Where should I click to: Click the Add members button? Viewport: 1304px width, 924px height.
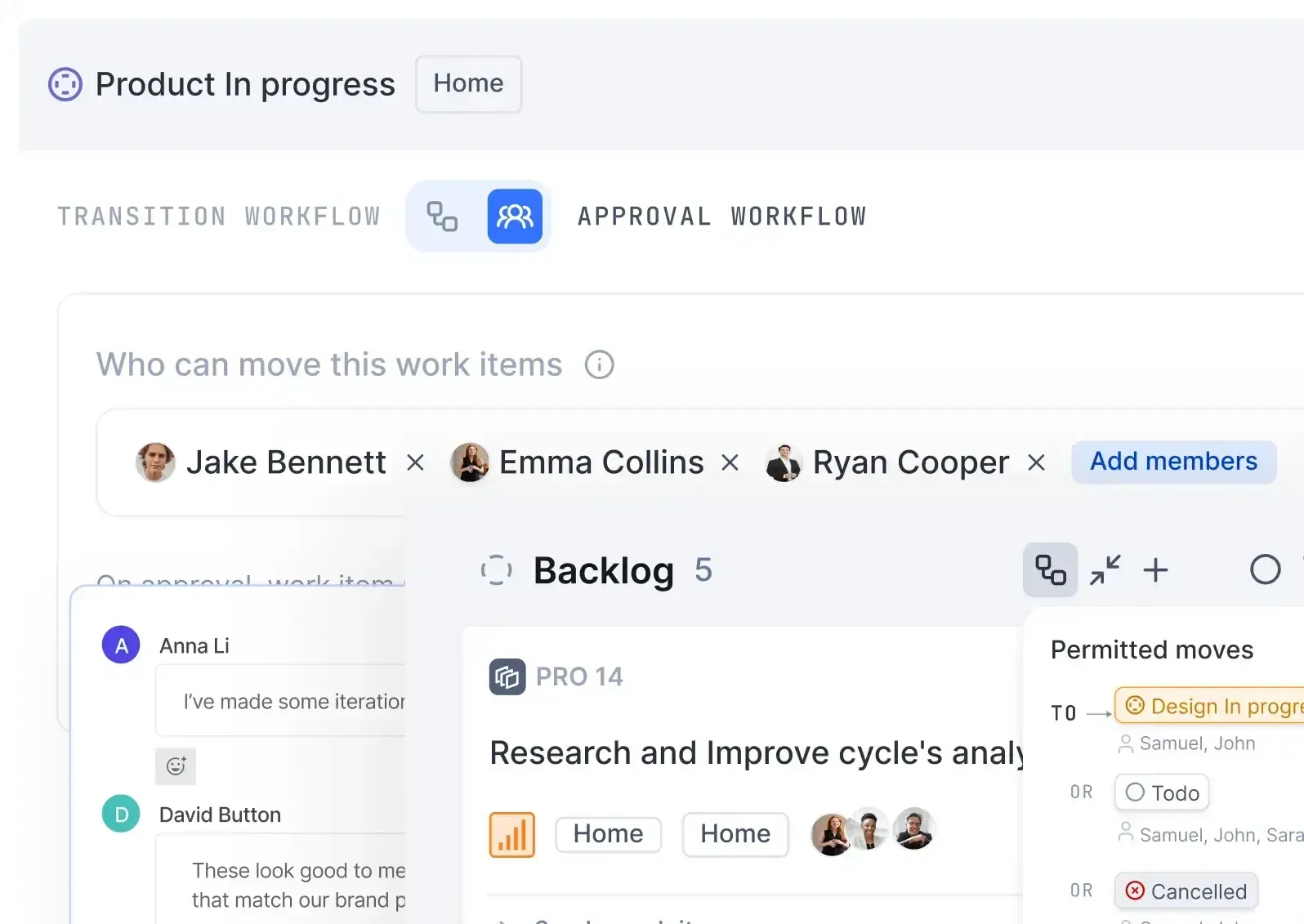pyautogui.click(x=1173, y=462)
